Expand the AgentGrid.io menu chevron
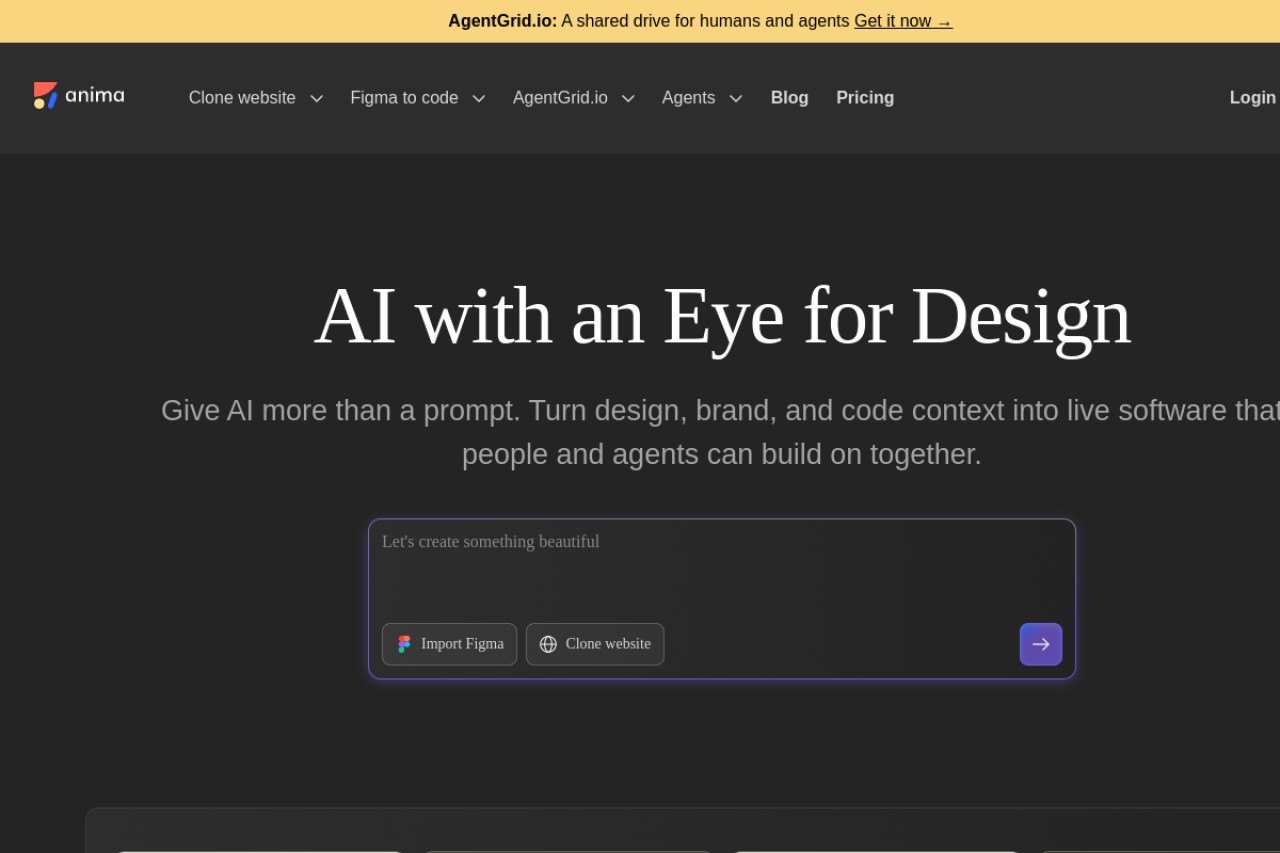 [628, 98]
